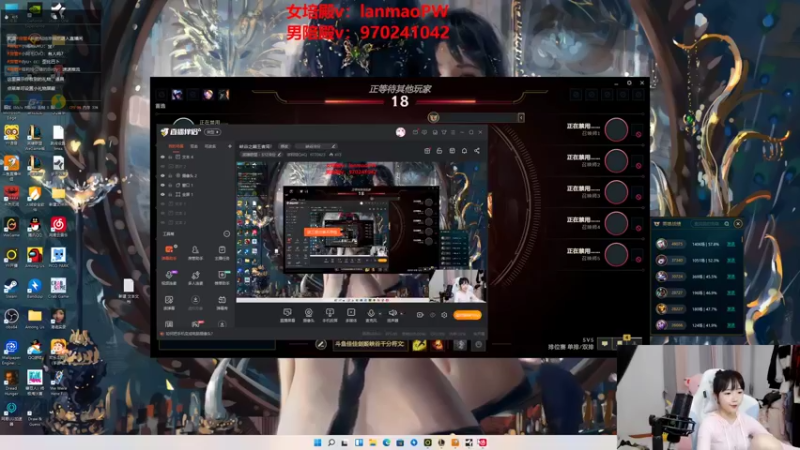
Task: Select the 召唤师1 ban slot in League client
Action: click(x=616, y=130)
